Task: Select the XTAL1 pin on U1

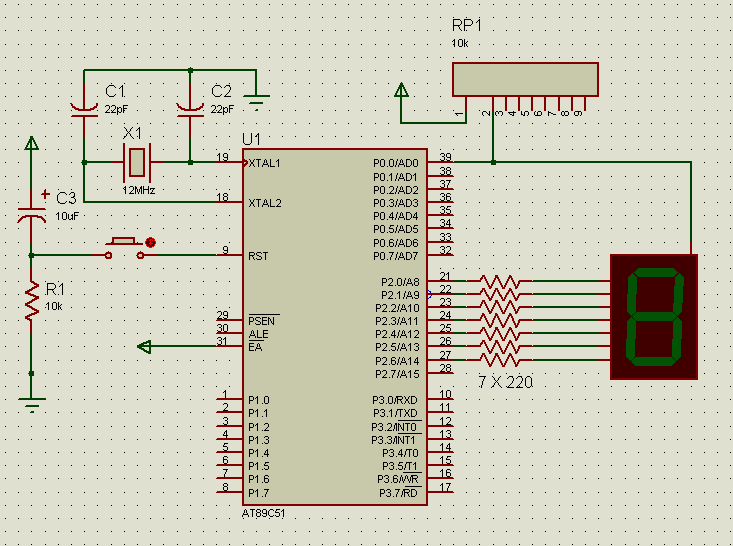Action: (264, 163)
